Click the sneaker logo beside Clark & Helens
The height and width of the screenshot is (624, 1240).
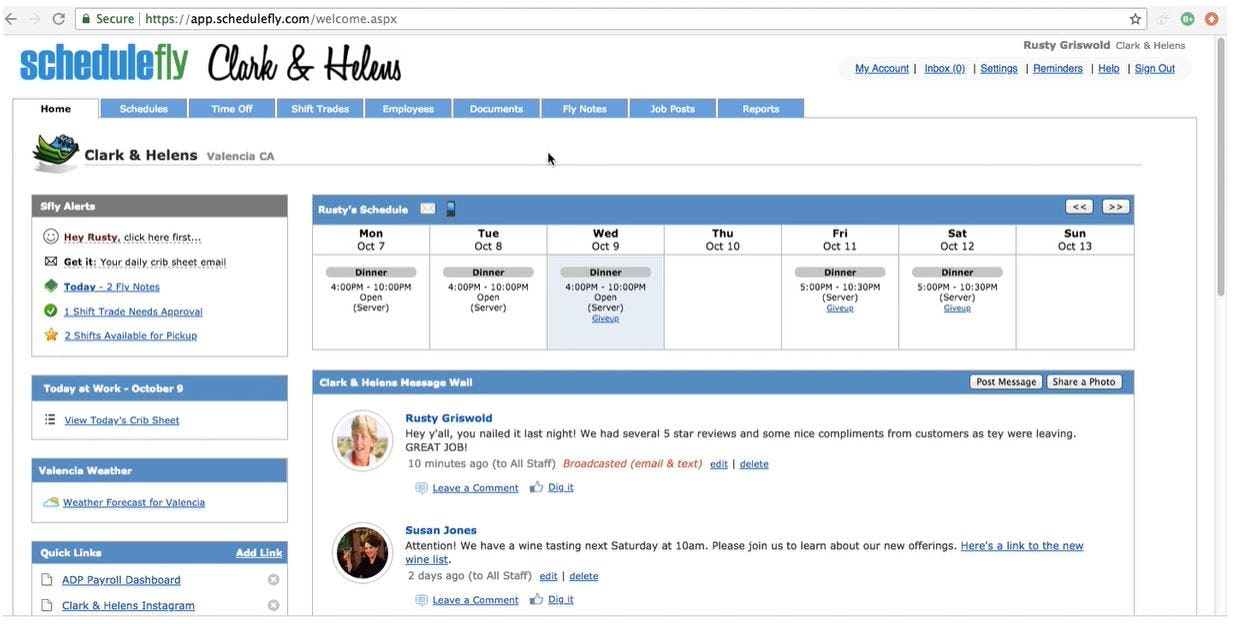point(55,154)
